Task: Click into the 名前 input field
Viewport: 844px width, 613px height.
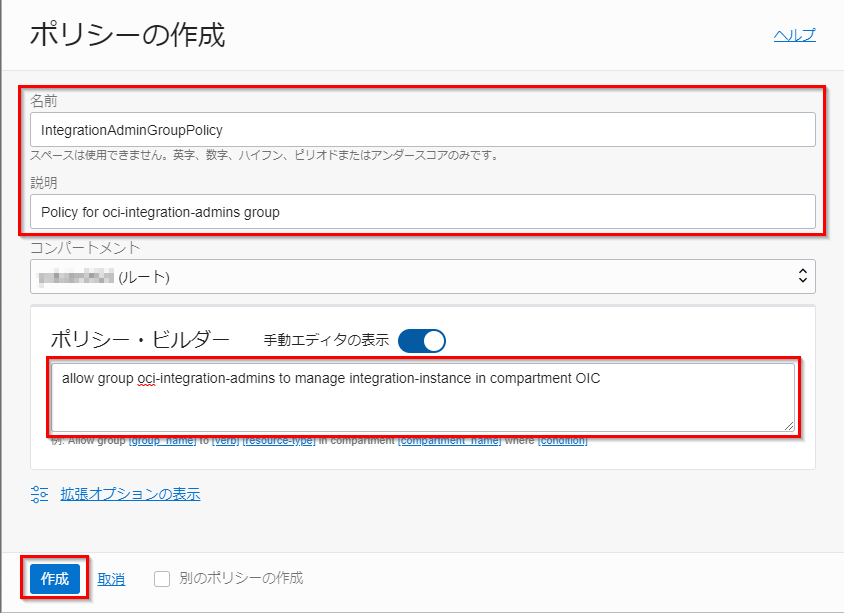Action: click(422, 130)
